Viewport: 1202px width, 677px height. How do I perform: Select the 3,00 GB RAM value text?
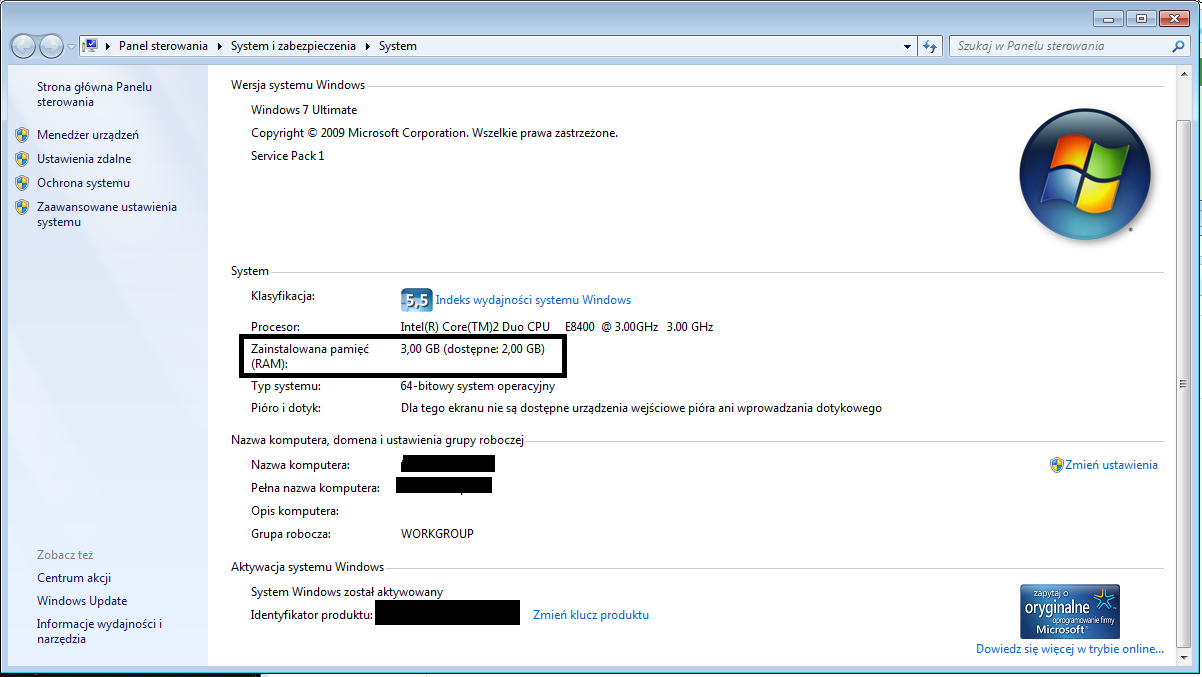473,349
